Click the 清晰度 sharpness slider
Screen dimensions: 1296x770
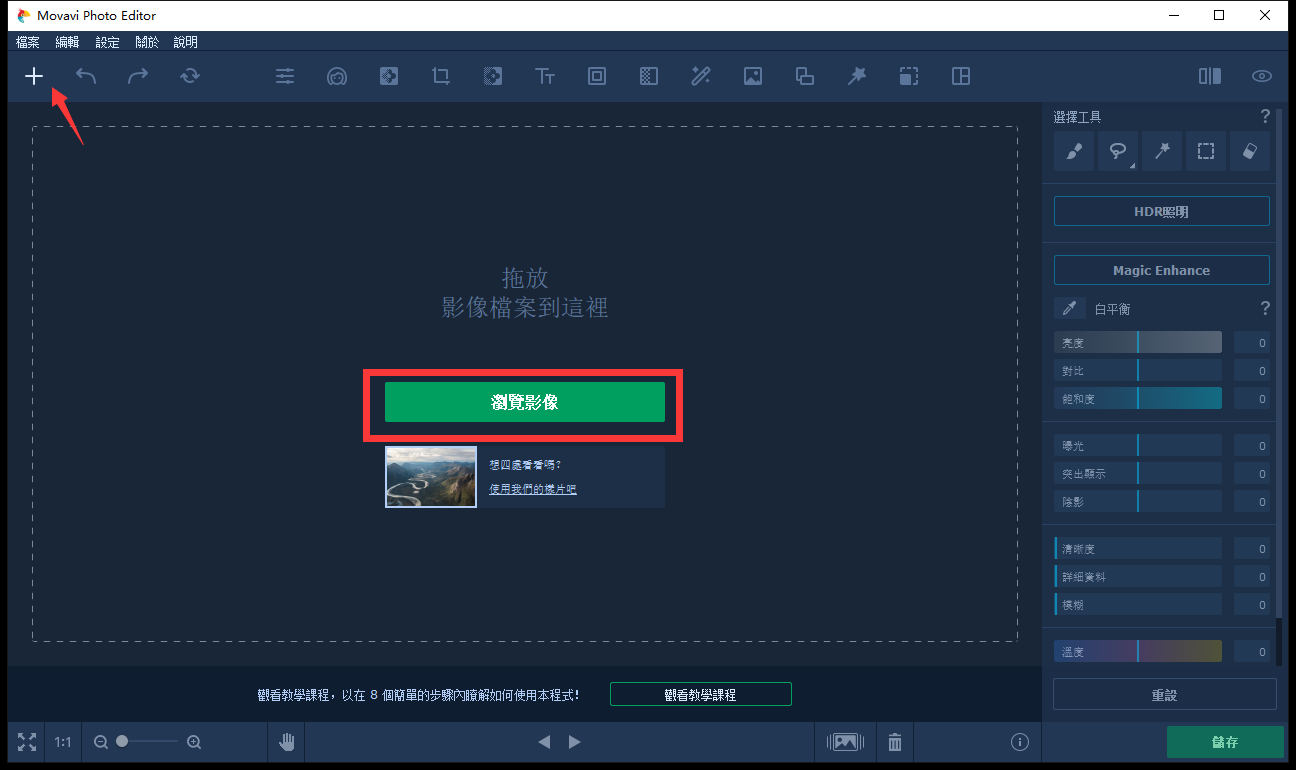pyautogui.click(x=1138, y=549)
